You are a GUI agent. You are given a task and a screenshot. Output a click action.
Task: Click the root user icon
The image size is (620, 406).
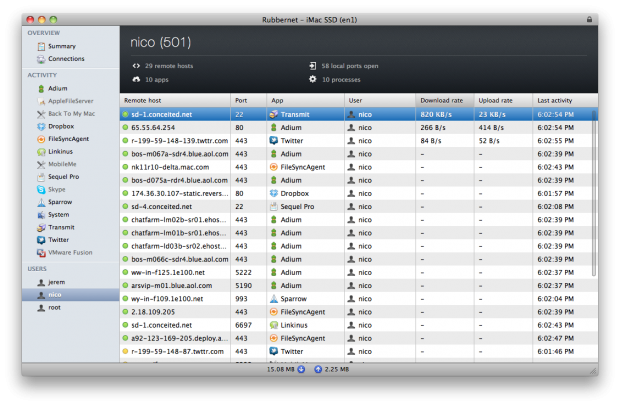tap(41, 308)
